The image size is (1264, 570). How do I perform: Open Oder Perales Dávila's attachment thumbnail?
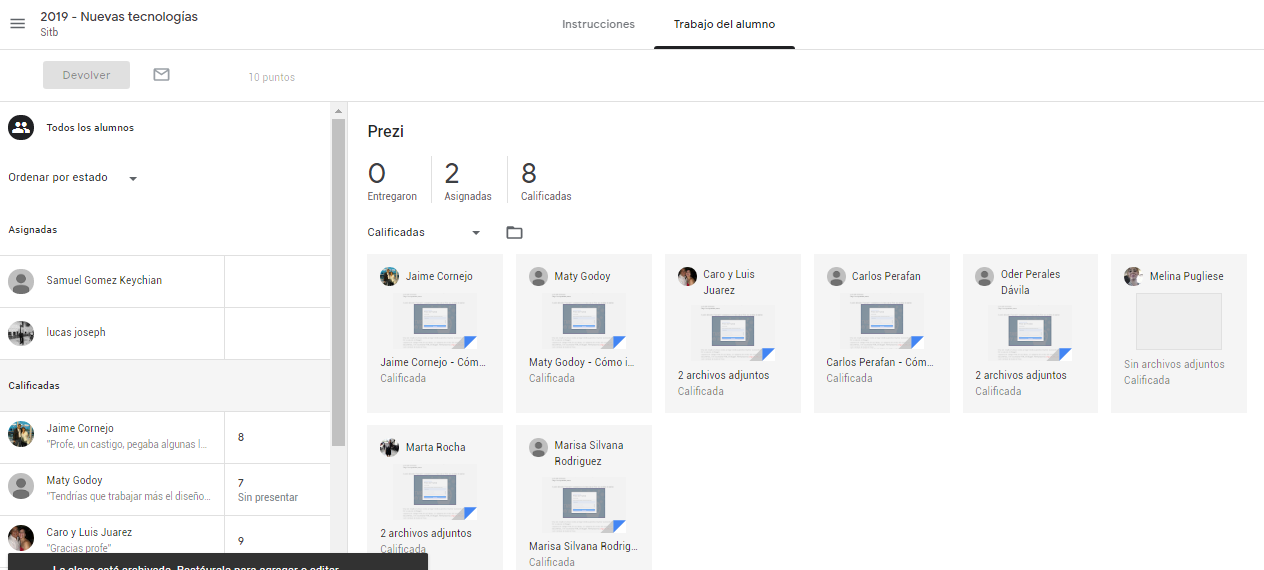pos(1030,333)
